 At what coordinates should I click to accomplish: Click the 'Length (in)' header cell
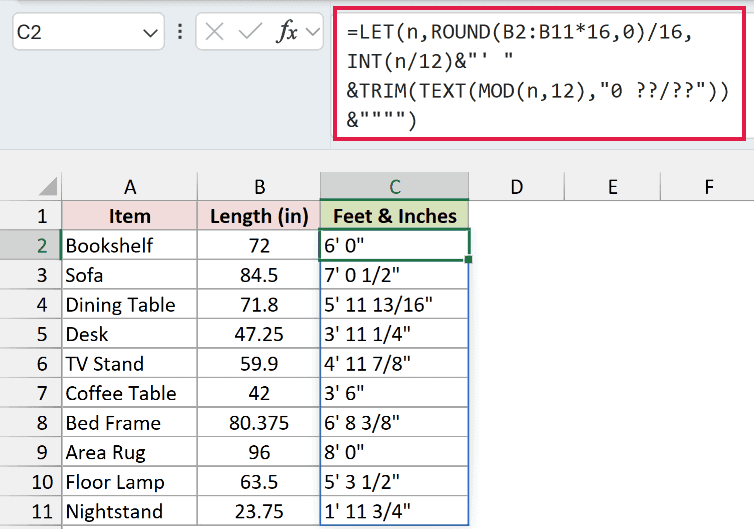pos(259,216)
